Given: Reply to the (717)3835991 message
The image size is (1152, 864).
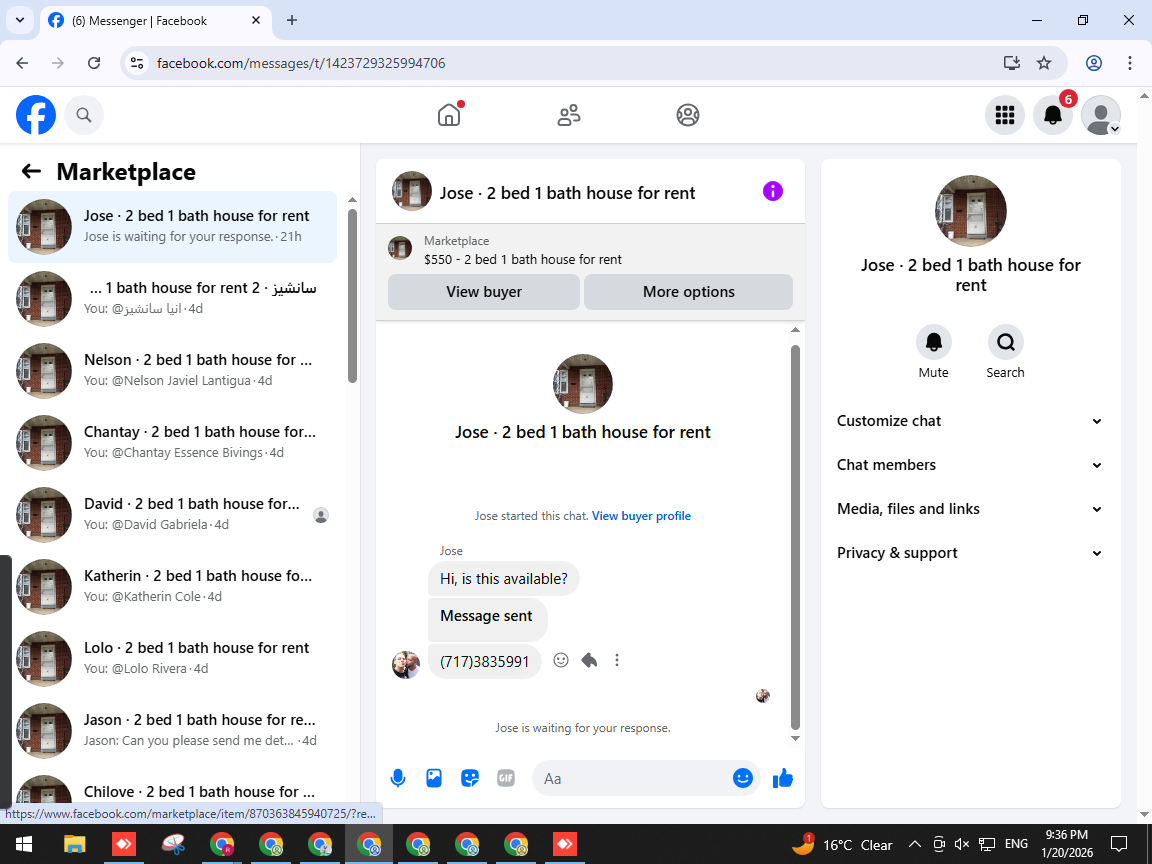Looking at the screenshot, I should click(589, 660).
